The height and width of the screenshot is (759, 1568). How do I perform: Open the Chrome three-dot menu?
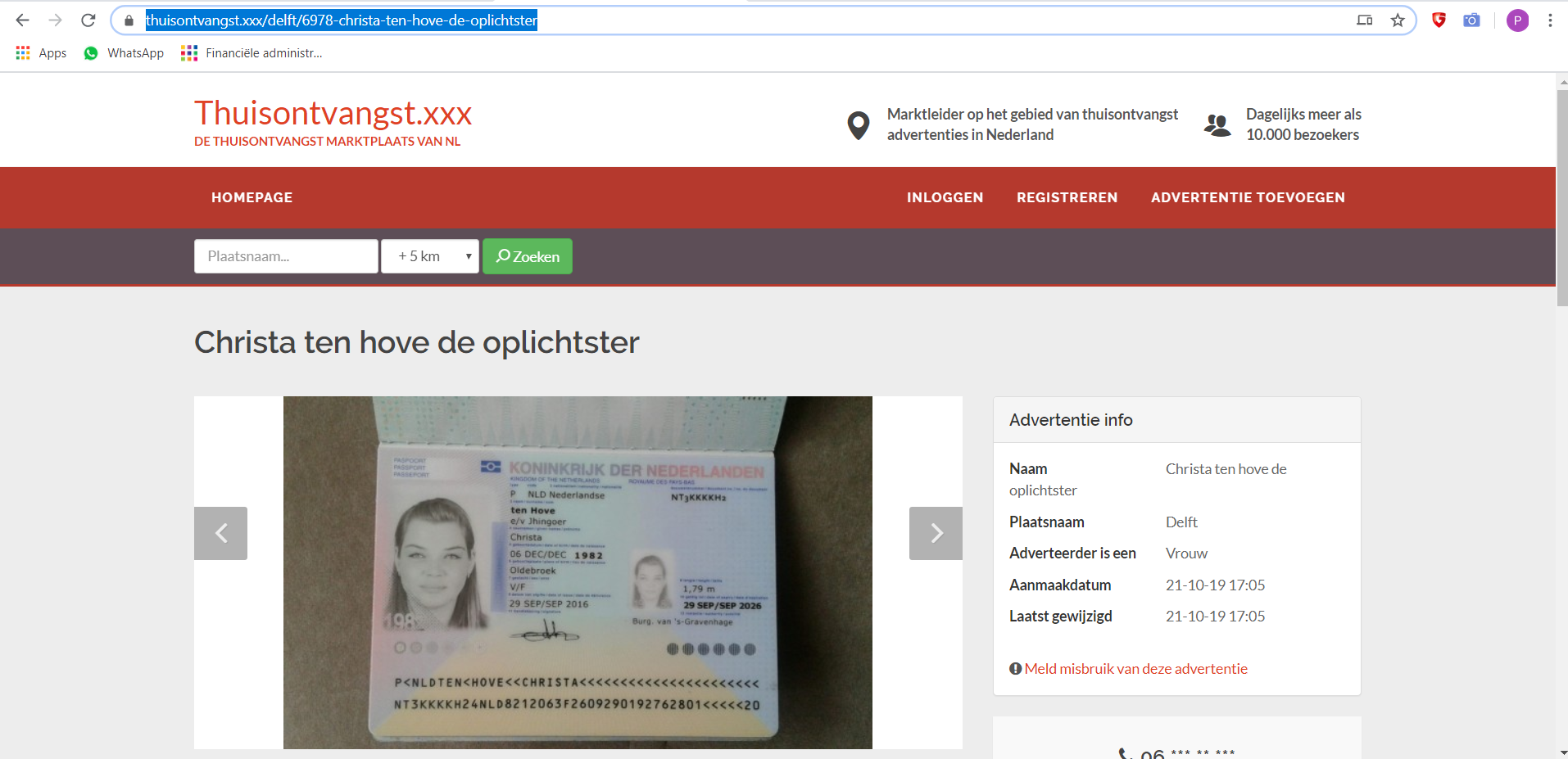click(x=1550, y=20)
